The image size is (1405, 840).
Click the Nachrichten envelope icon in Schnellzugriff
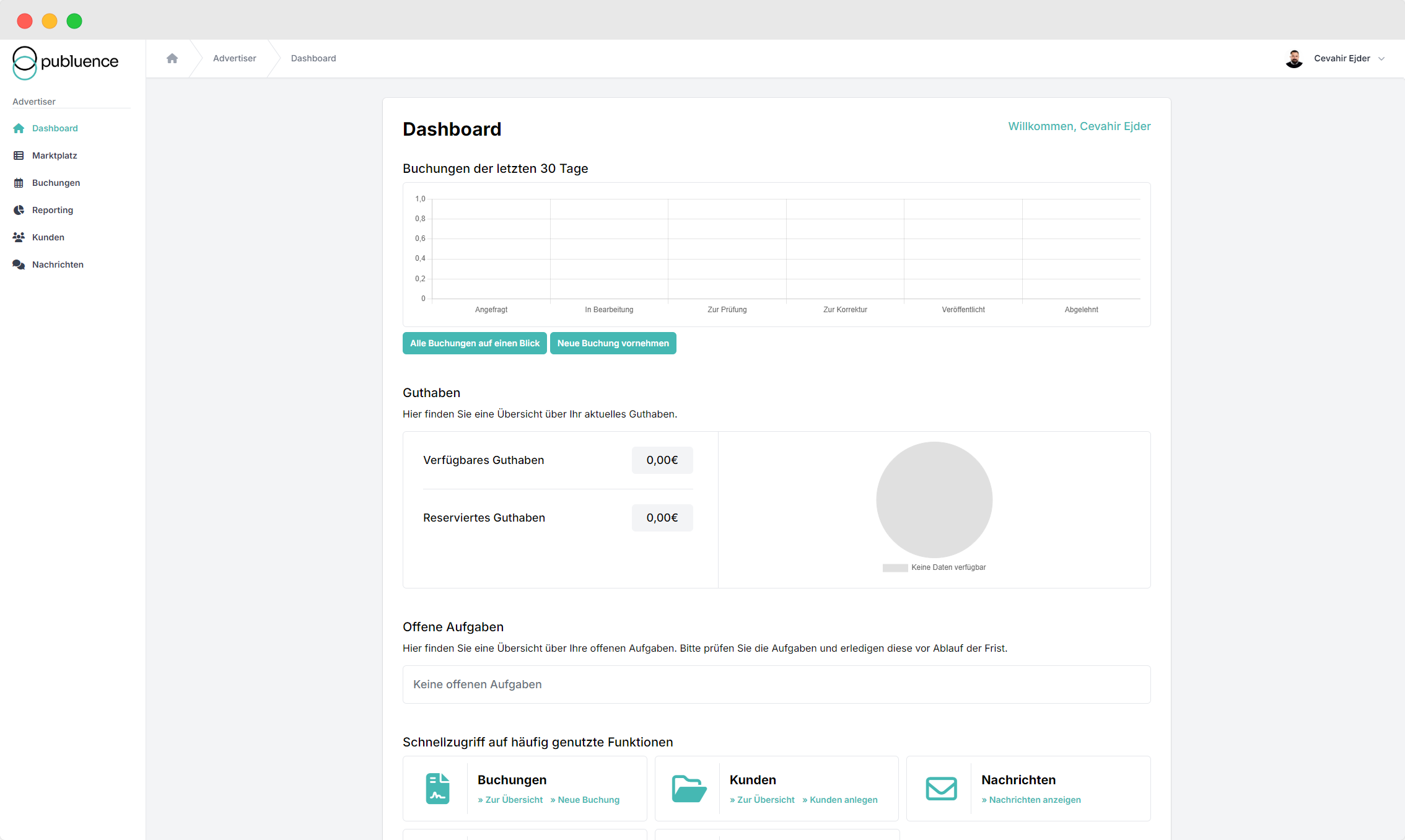tap(941, 789)
